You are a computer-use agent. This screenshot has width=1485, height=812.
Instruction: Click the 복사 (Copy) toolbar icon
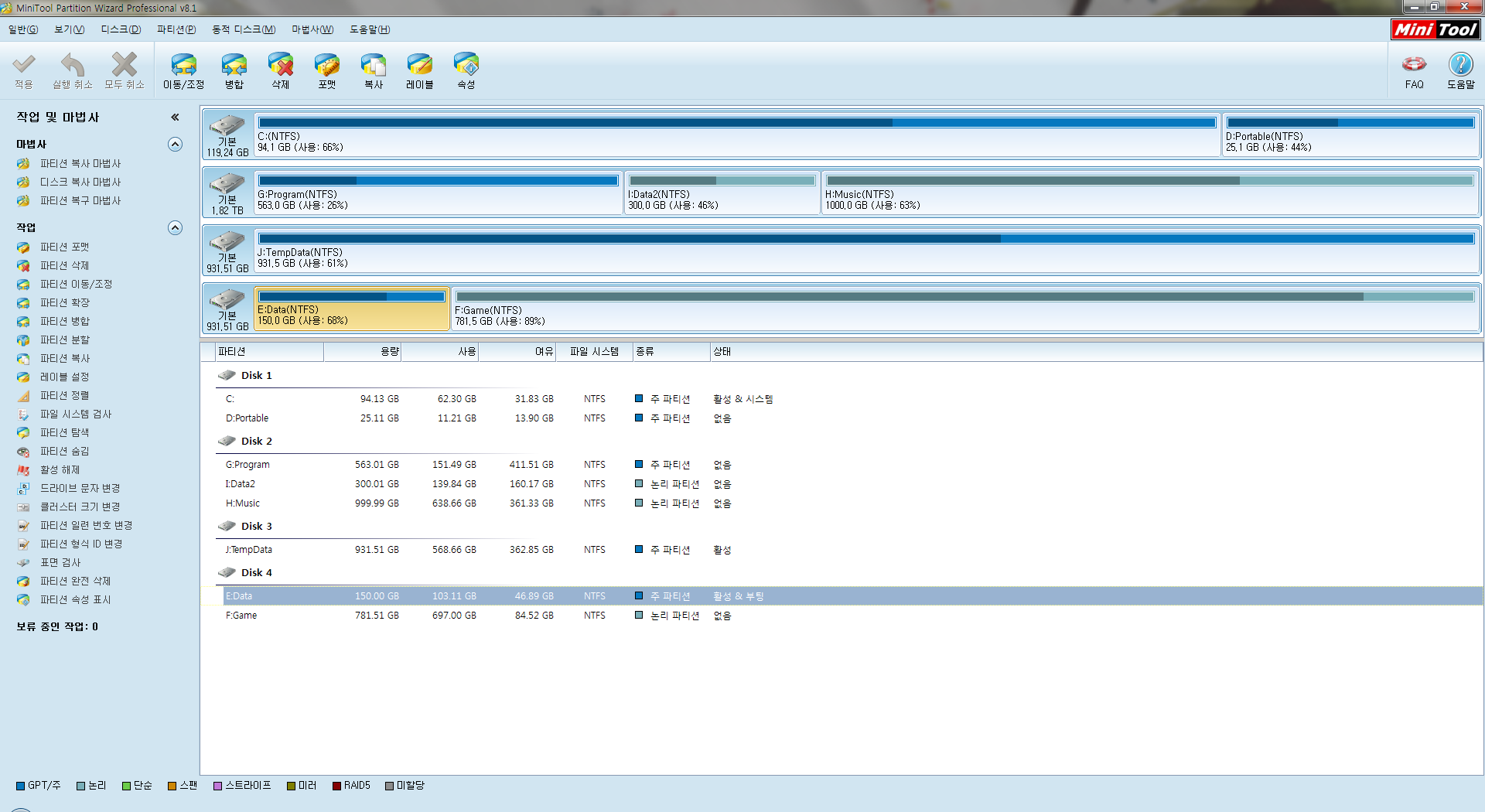tap(374, 64)
